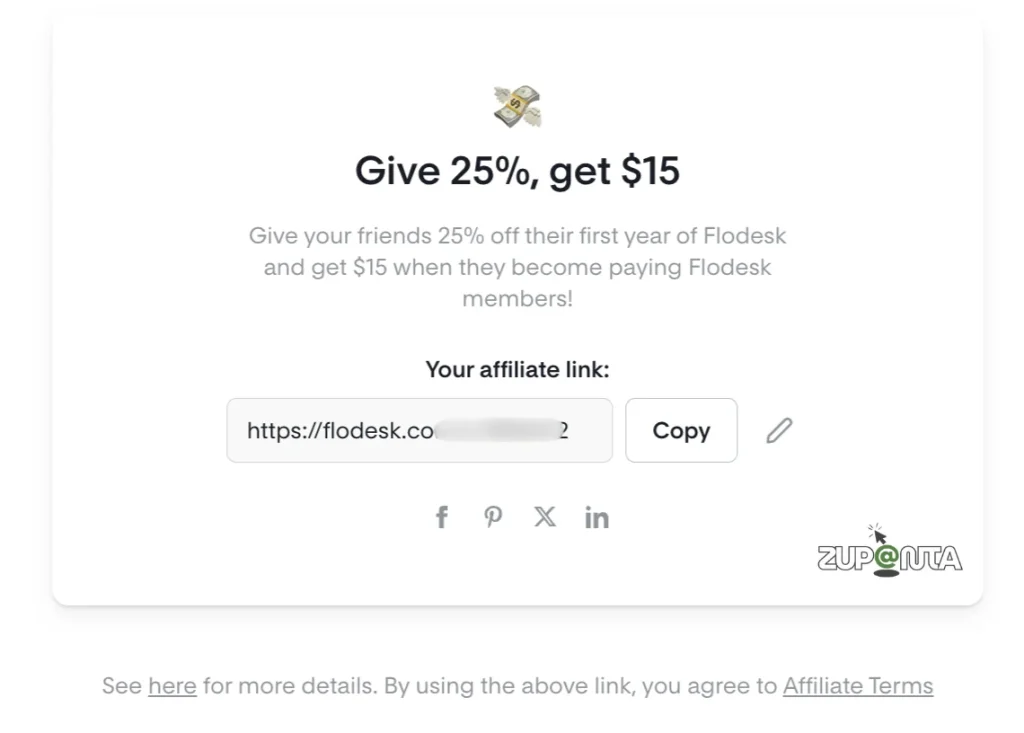1024x733 pixels.
Task: Share affiliate link on X
Action: [x=545, y=517]
